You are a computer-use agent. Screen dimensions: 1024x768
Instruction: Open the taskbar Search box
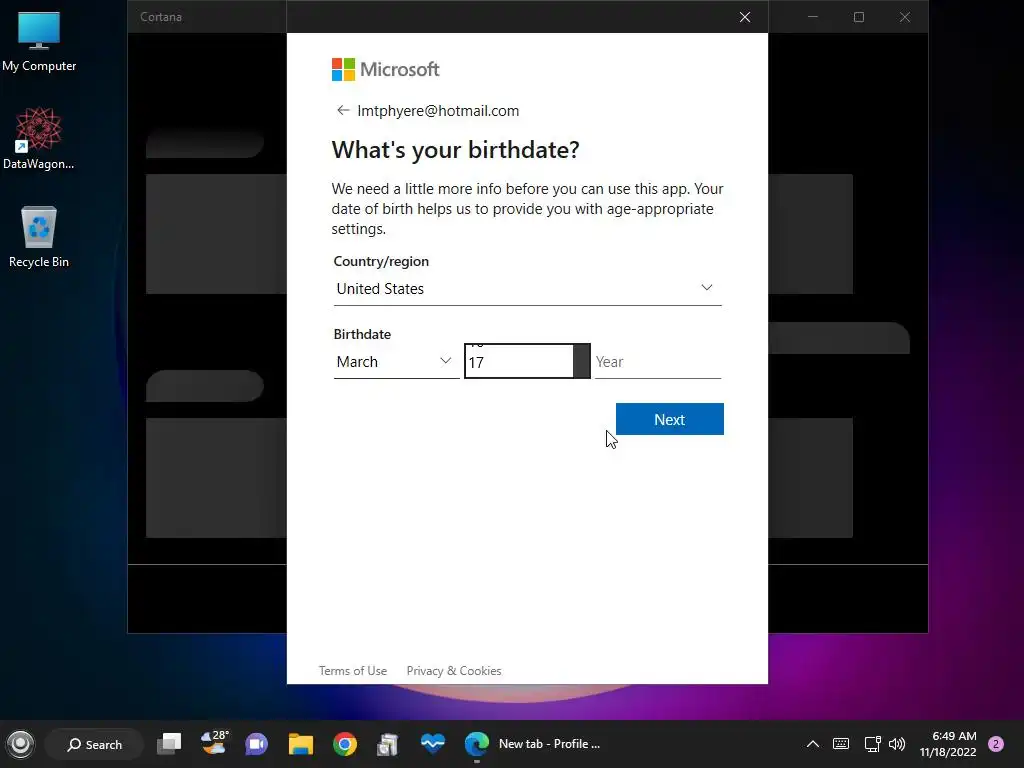(95, 744)
